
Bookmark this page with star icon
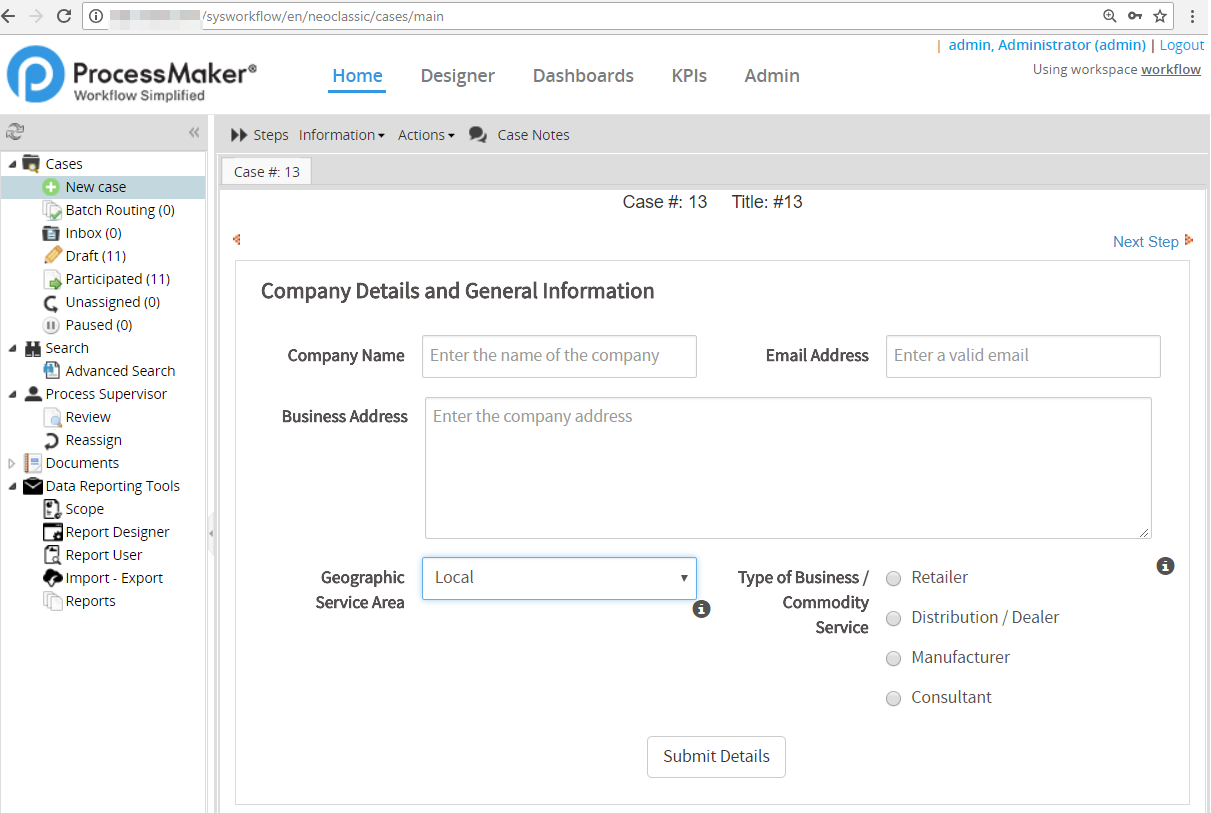(x=1160, y=16)
